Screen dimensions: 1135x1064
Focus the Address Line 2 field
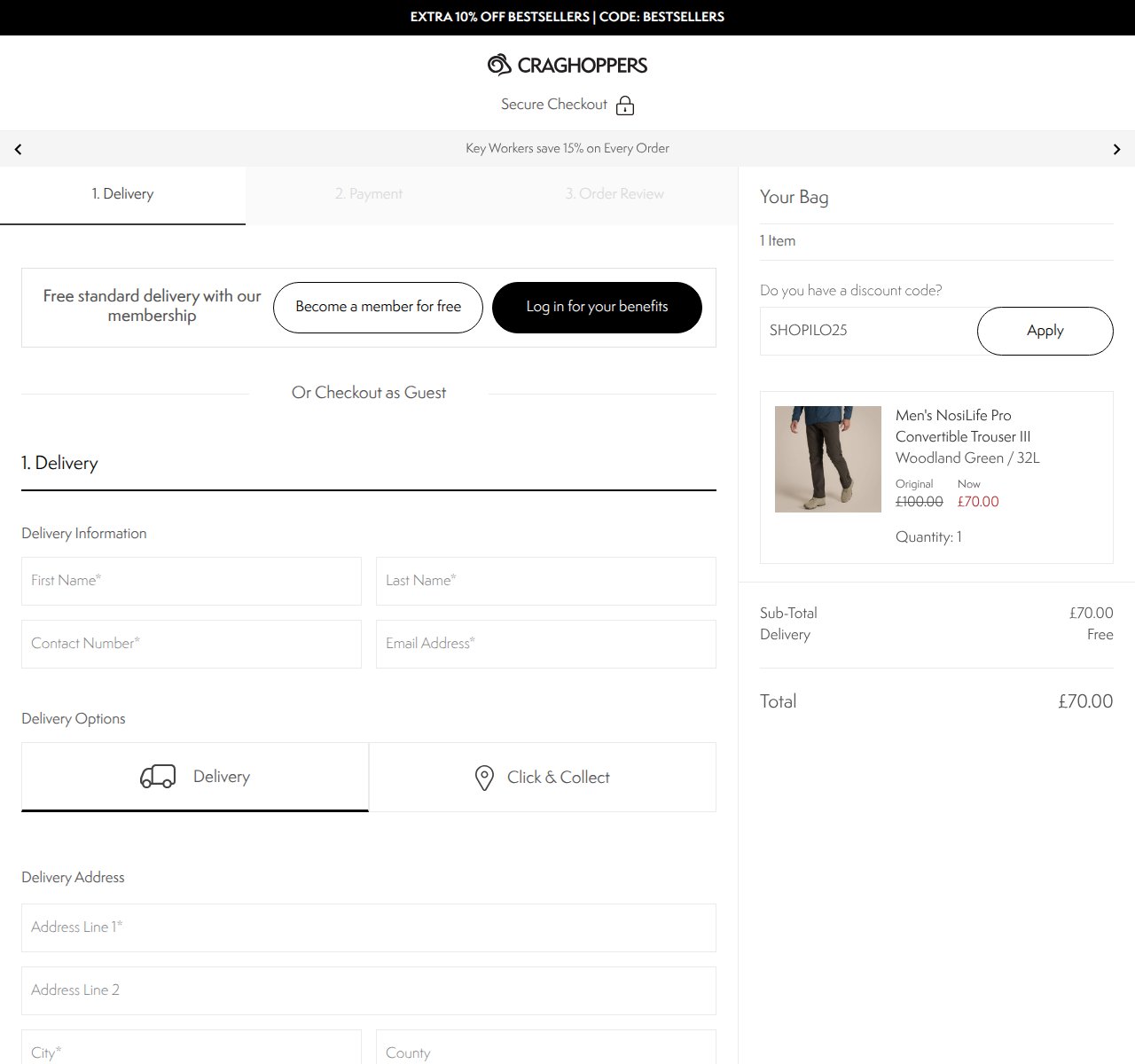369,990
